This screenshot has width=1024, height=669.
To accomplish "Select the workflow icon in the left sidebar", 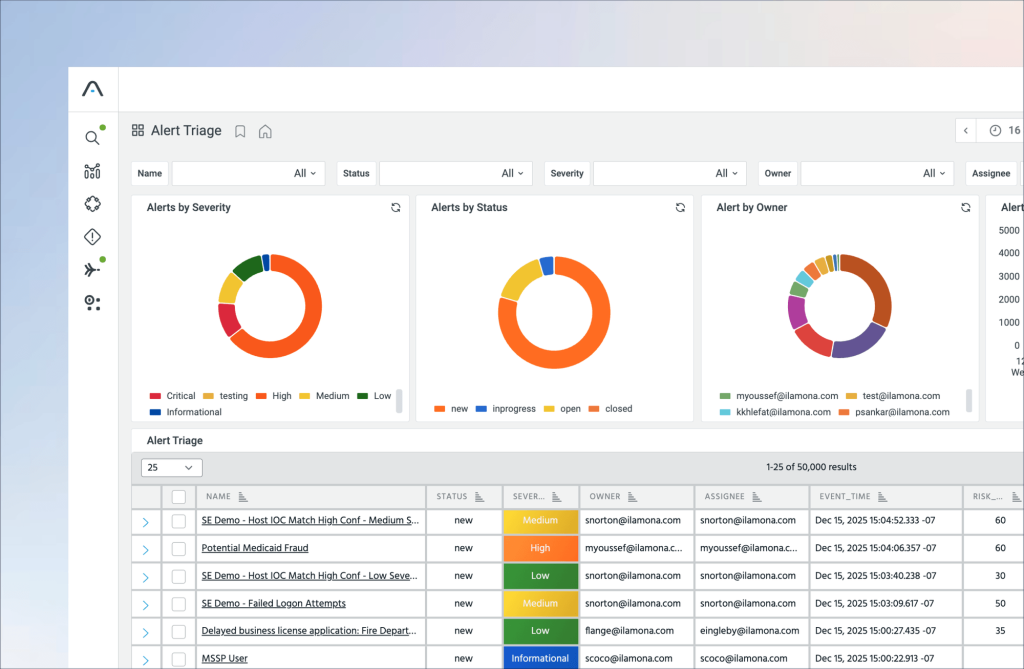I will pos(92,171).
